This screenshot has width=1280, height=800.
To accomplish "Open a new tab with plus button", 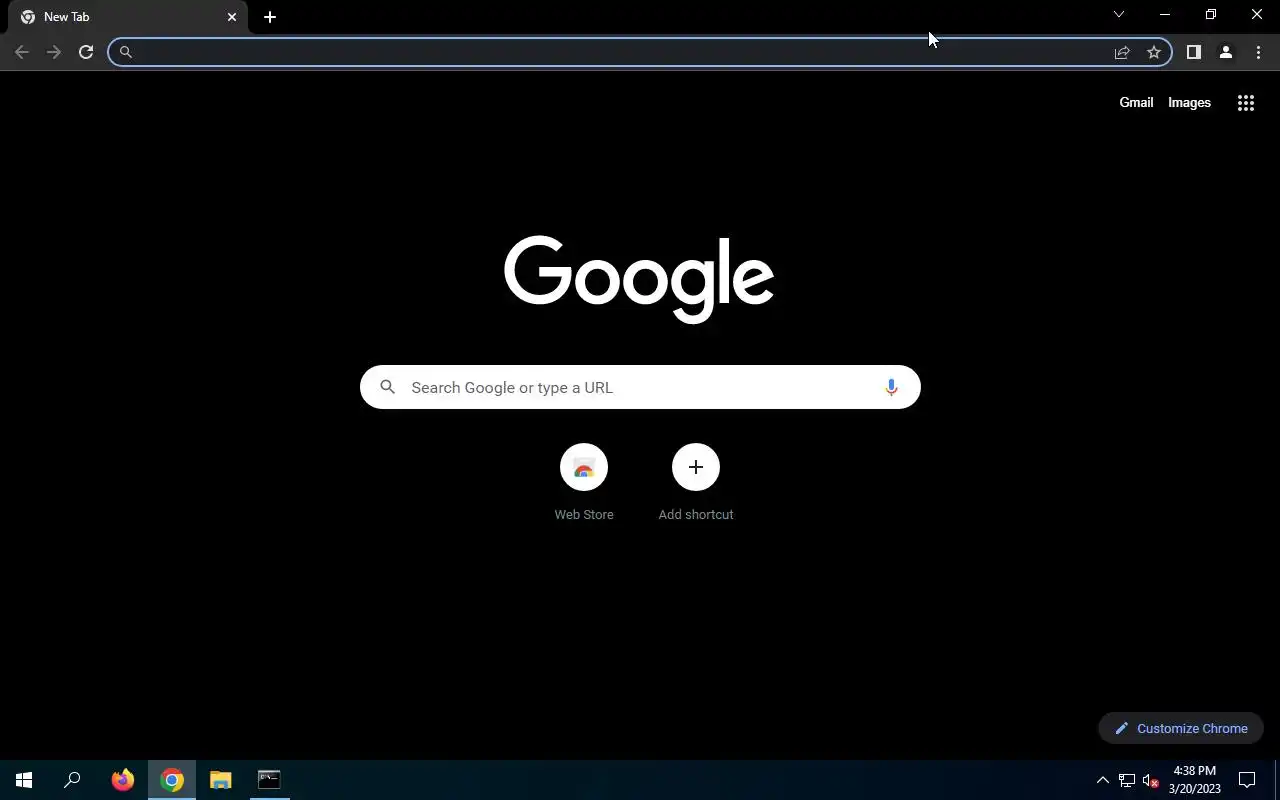I will click(x=270, y=17).
